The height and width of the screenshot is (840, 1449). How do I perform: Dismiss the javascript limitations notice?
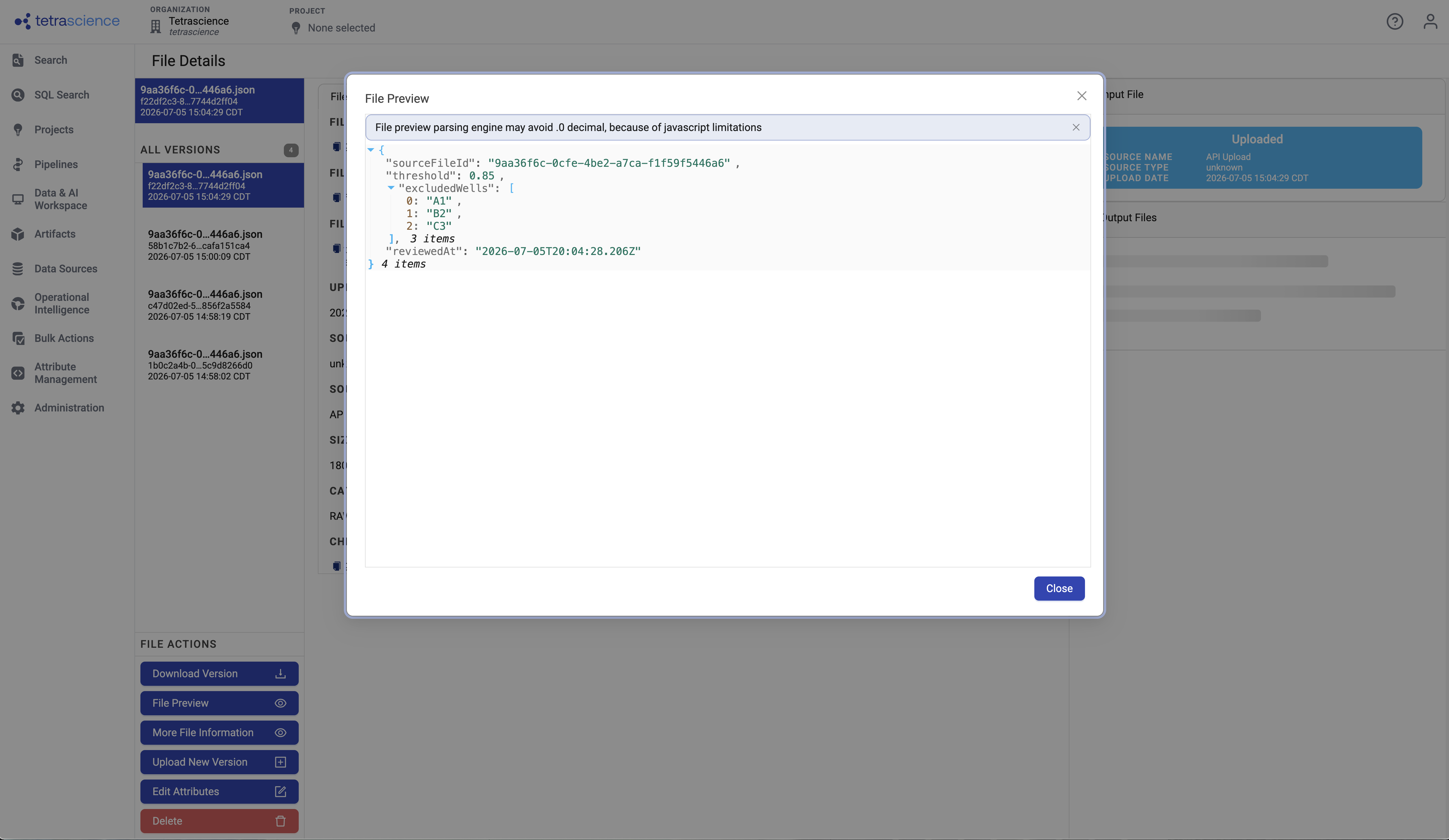1076,127
